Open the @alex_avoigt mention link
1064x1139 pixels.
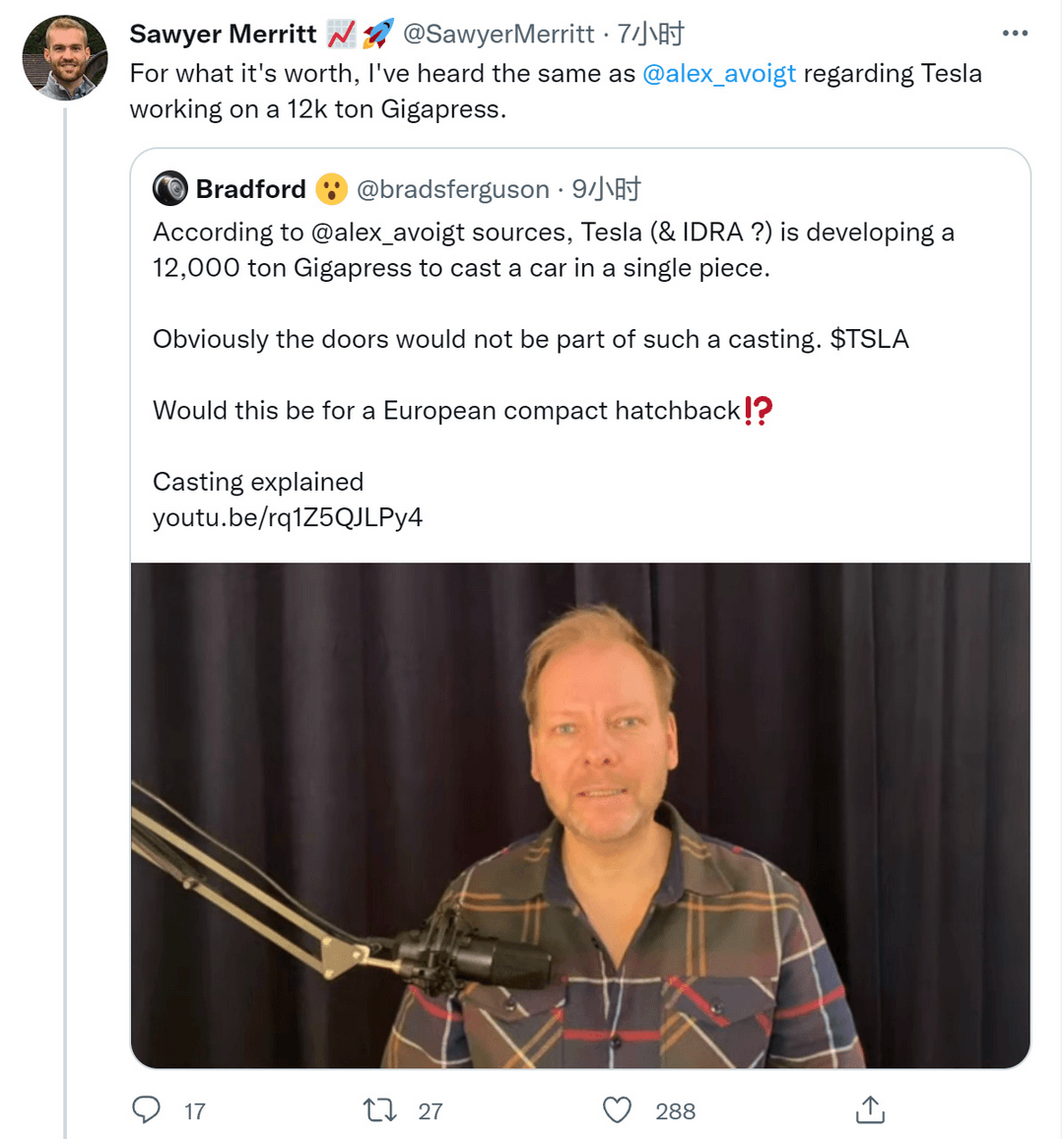719,73
